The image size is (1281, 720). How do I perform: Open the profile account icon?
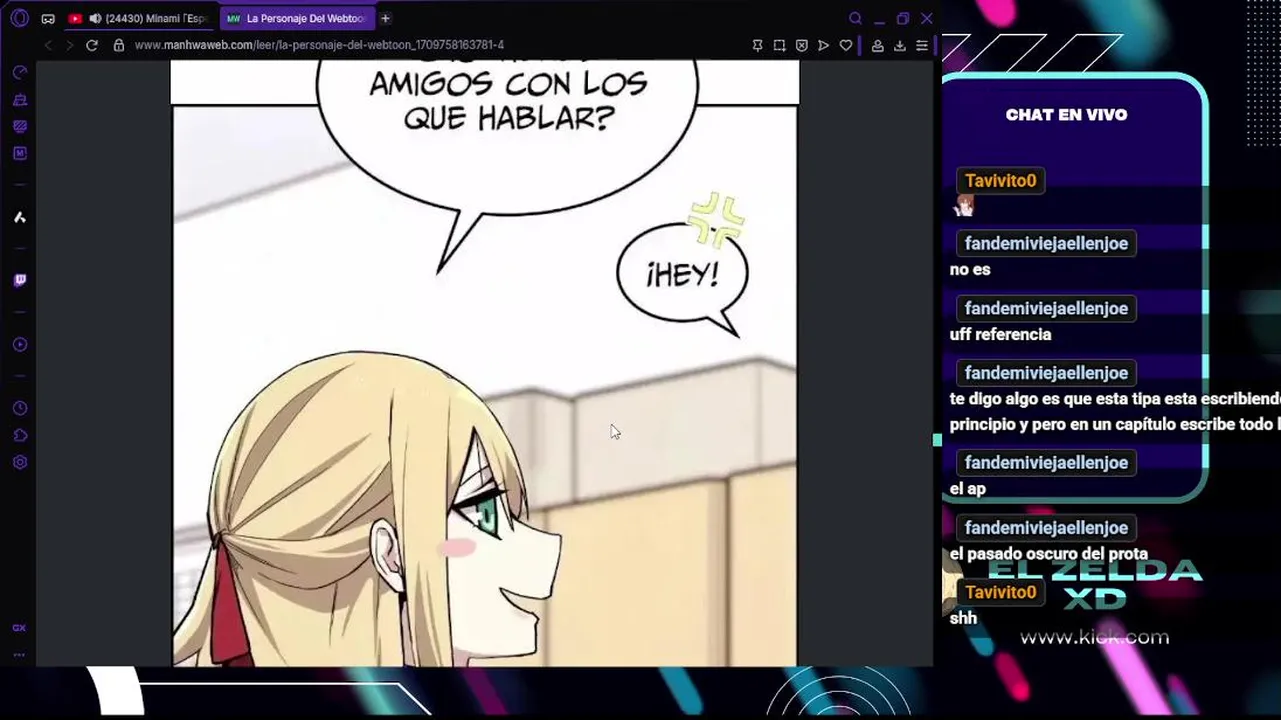tap(877, 45)
